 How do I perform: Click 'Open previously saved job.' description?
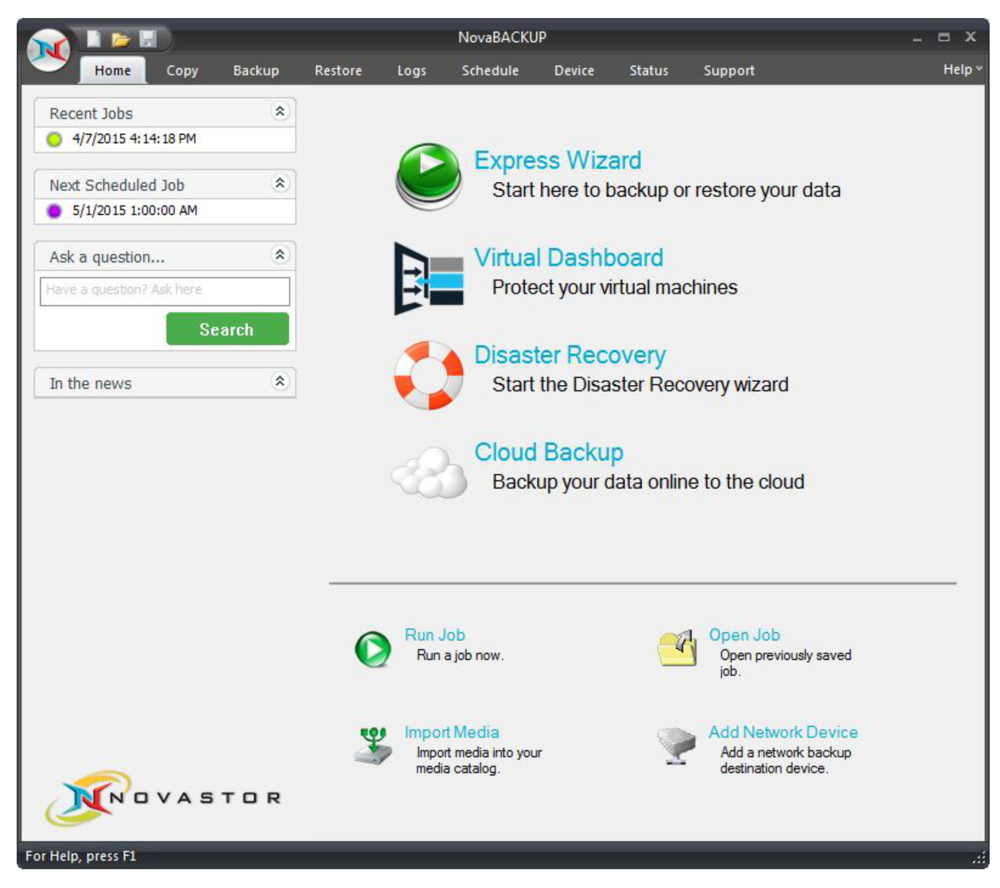click(786, 663)
